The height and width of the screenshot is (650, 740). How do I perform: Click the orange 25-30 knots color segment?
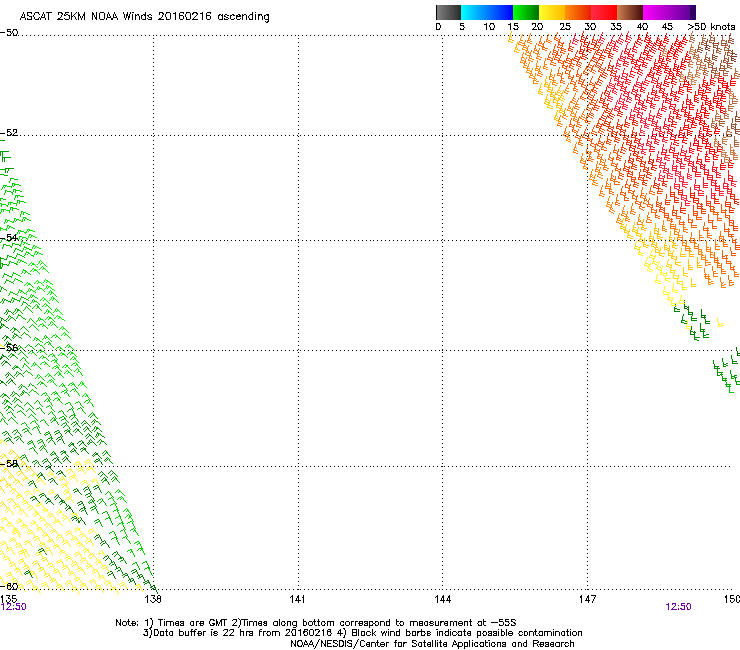pyautogui.click(x=578, y=12)
